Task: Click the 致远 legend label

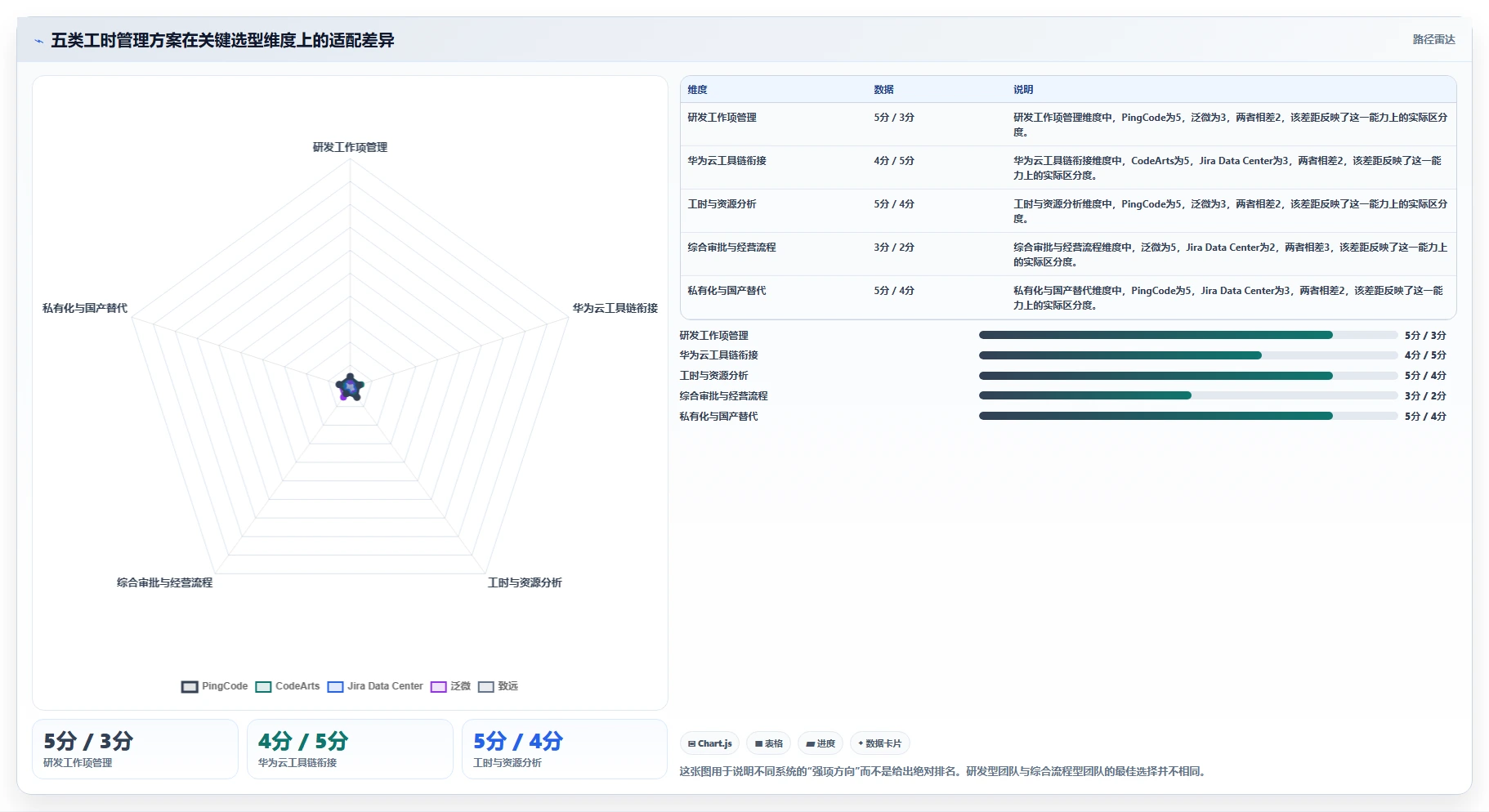Action: coord(508,686)
